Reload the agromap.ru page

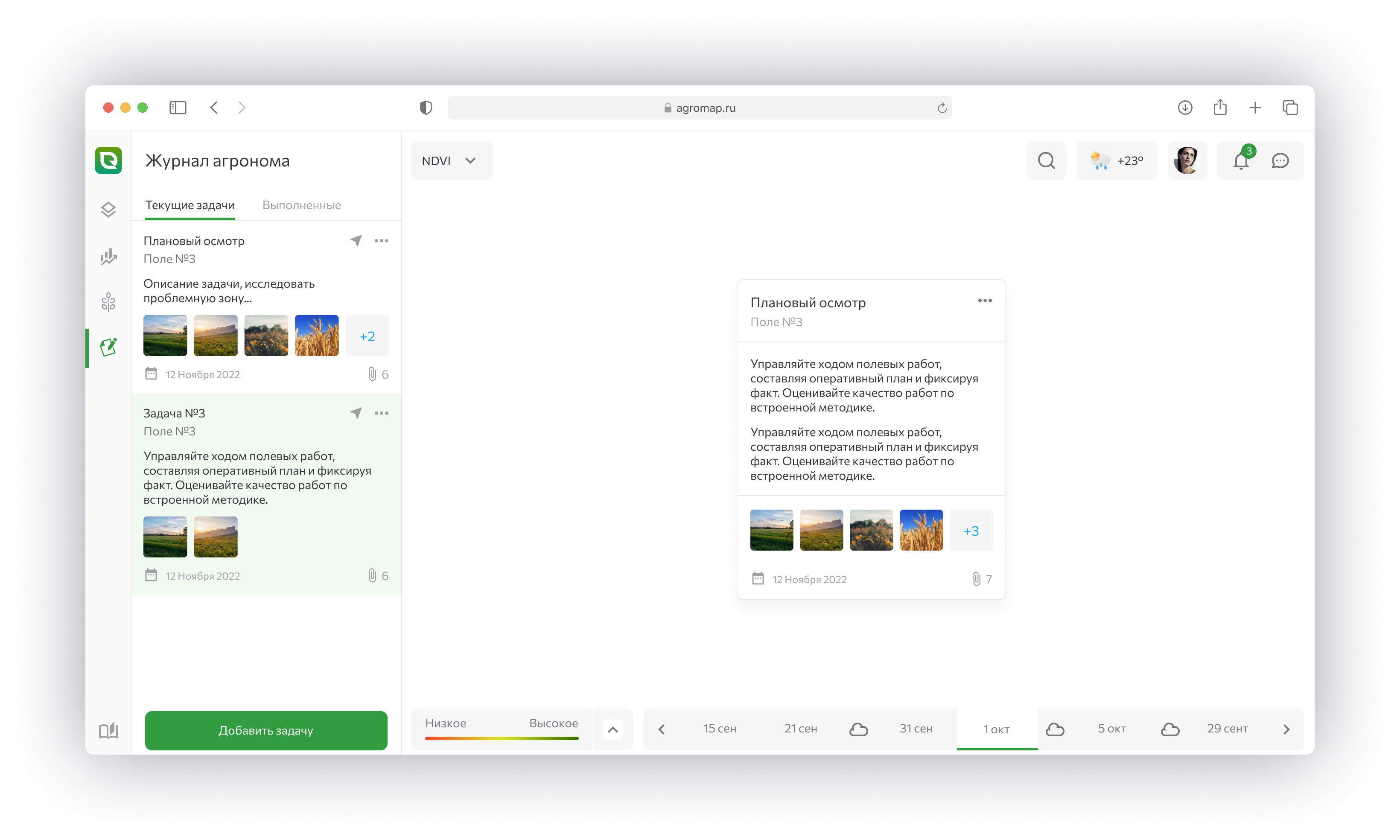(942, 108)
